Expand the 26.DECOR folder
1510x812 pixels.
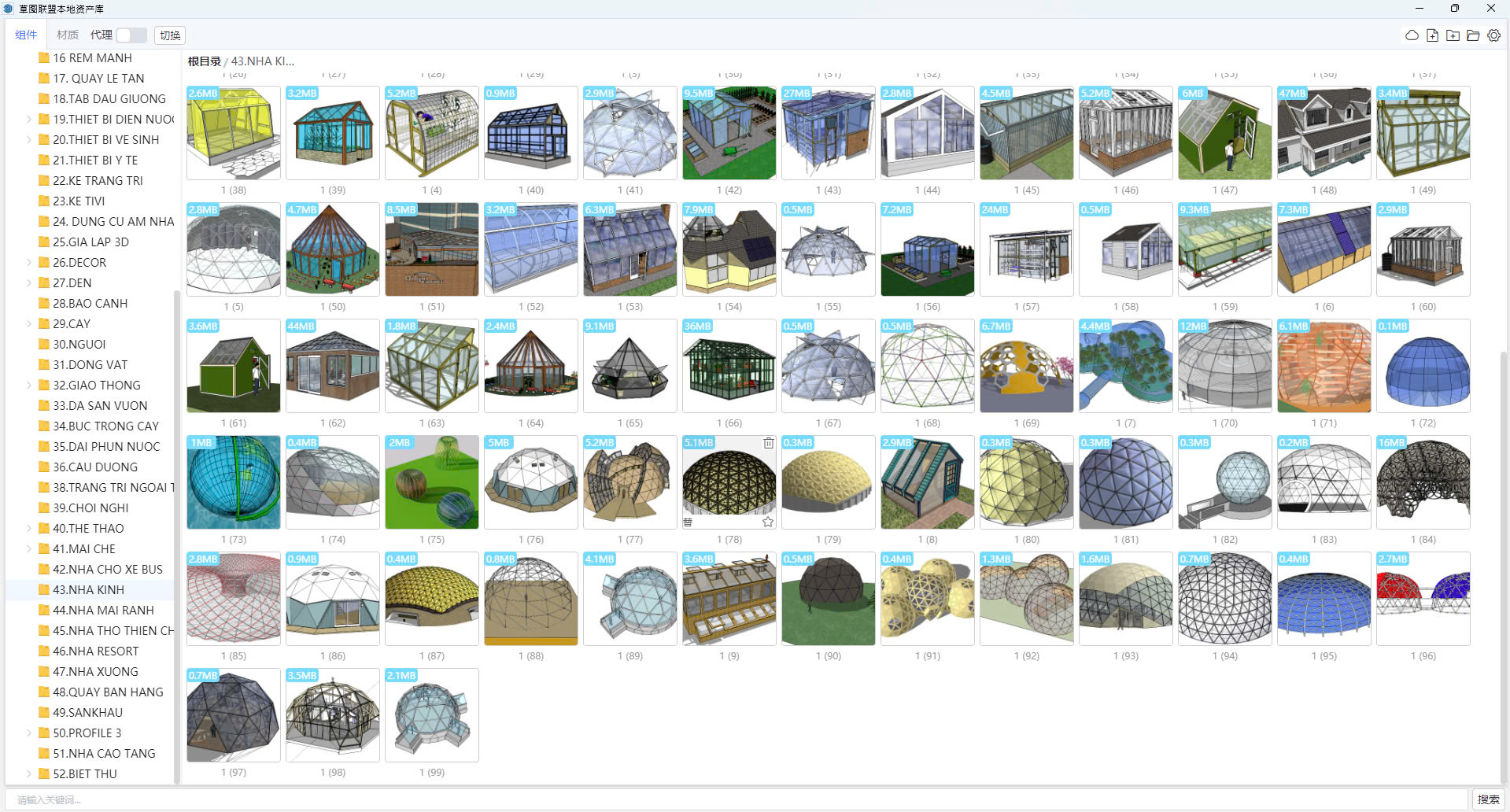pyautogui.click(x=29, y=263)
